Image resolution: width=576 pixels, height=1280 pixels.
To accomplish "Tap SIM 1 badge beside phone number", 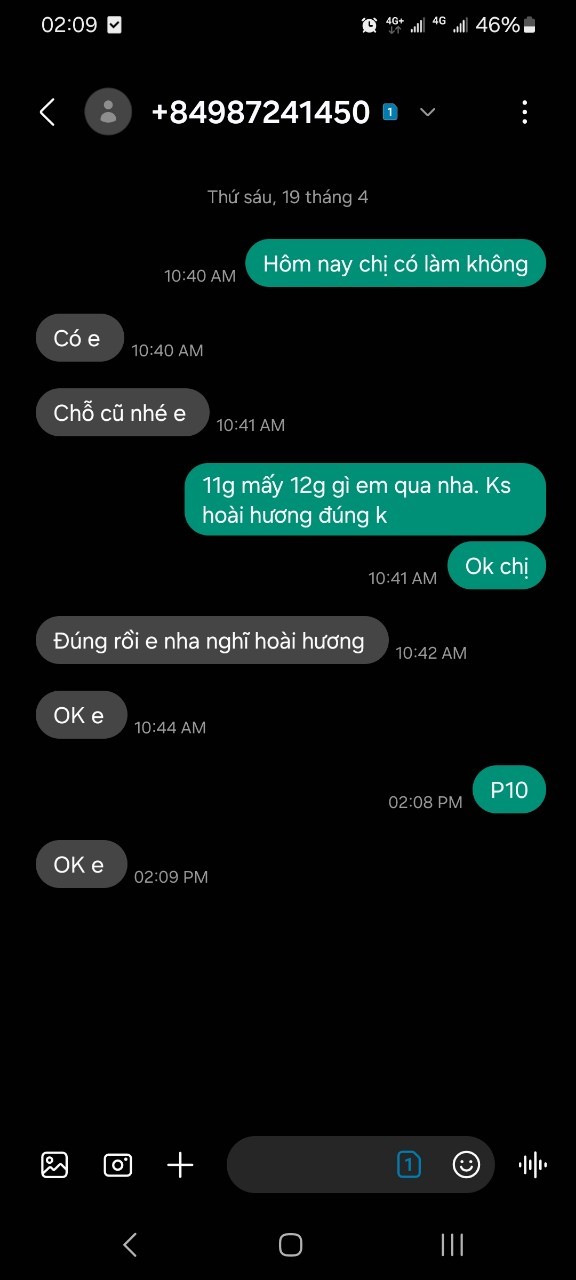I will coord(391,112).
